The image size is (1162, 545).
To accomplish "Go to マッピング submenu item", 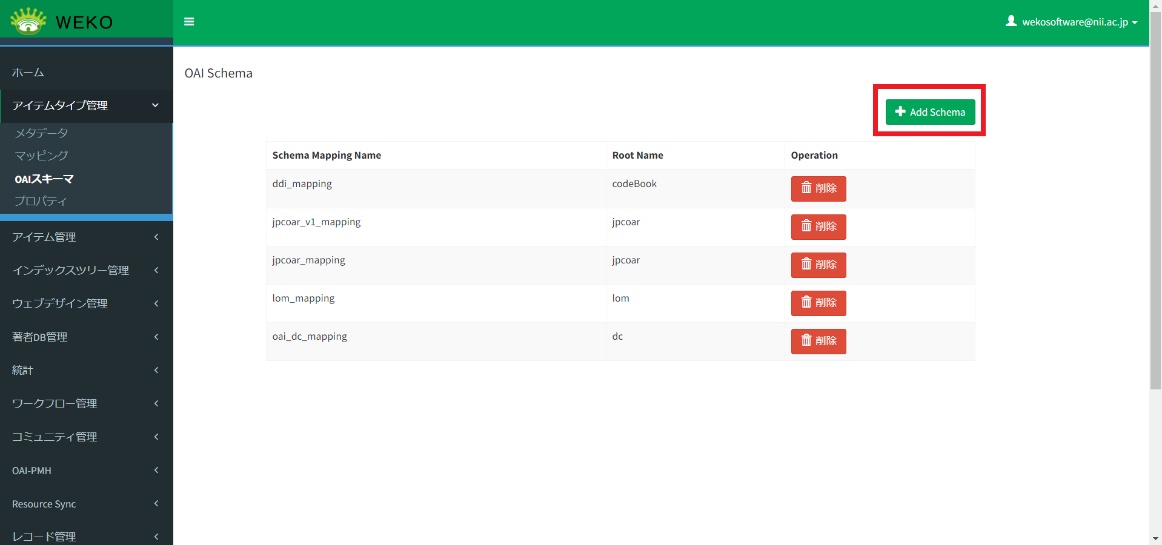I will (42, 155).
